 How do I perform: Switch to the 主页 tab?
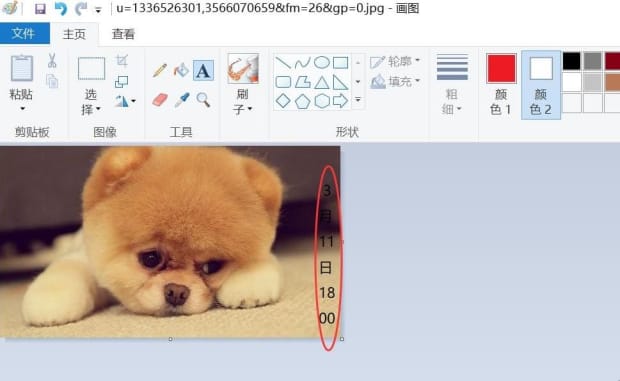click(74, 34)
